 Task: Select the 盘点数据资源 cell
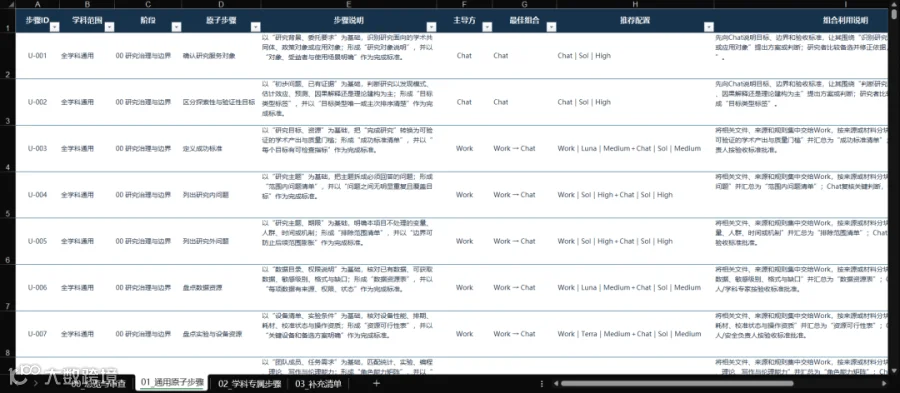tap(221, 288)
